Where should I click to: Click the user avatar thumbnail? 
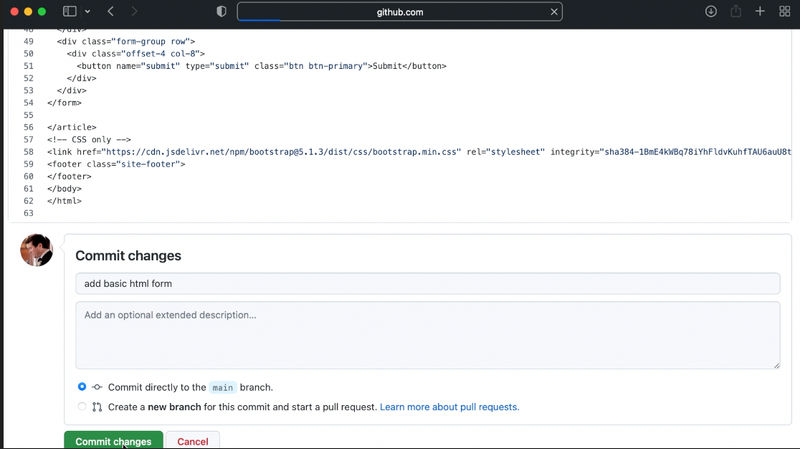pos(36,250)
